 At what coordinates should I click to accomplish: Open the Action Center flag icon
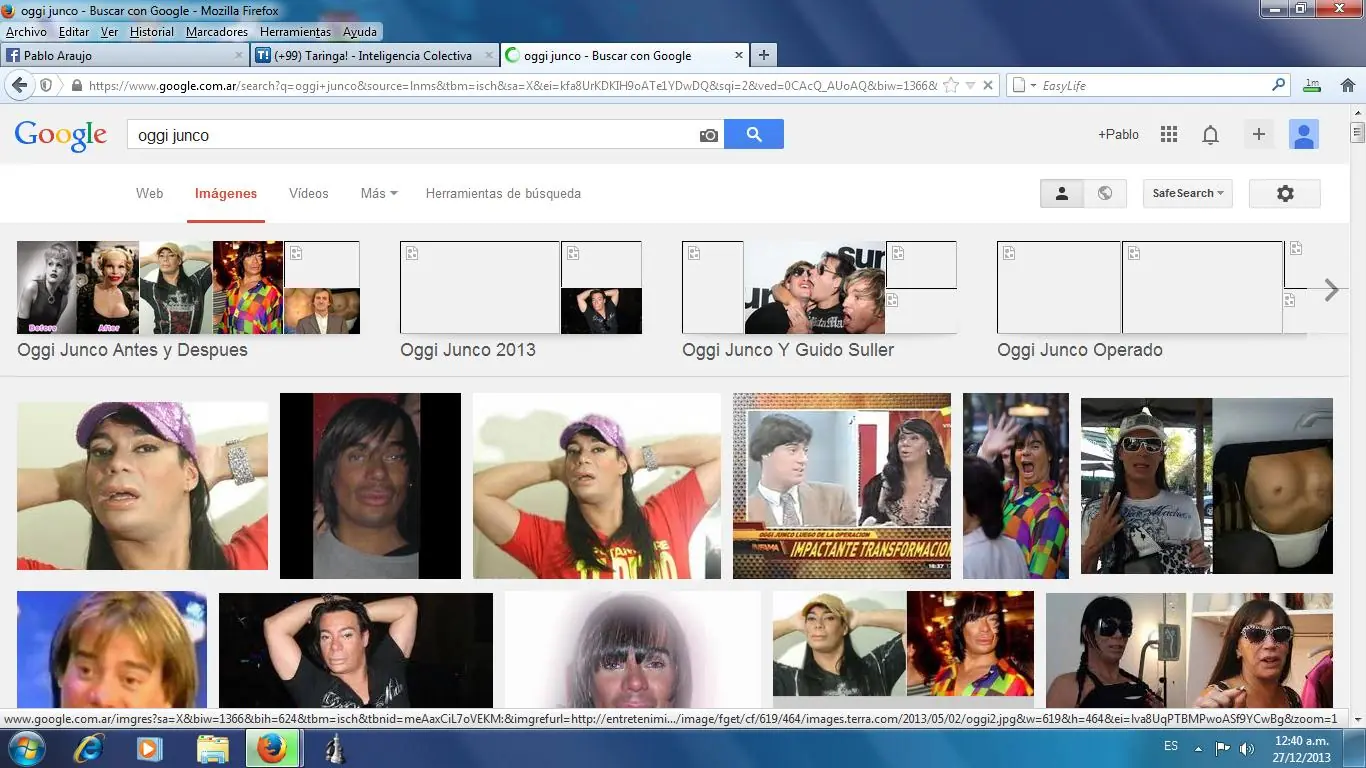pyautogui.click(x=1222, y=748)
